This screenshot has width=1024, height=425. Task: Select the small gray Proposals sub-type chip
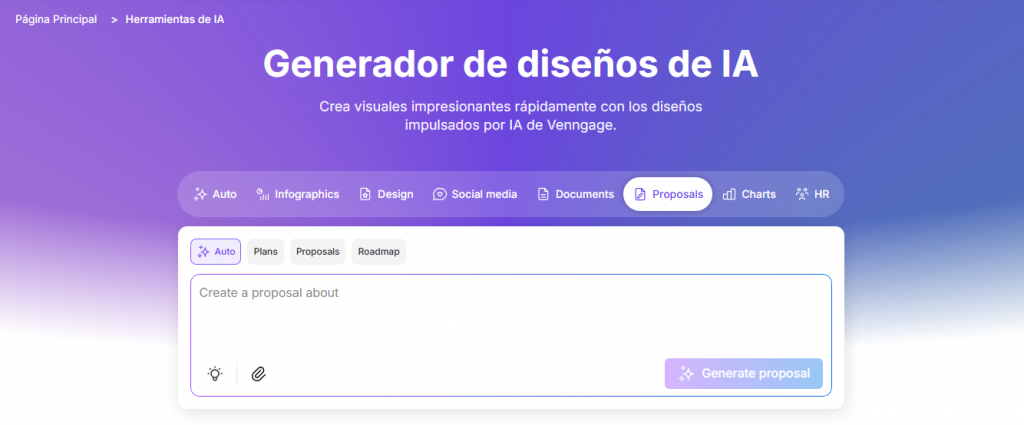(x=318, y=252)
